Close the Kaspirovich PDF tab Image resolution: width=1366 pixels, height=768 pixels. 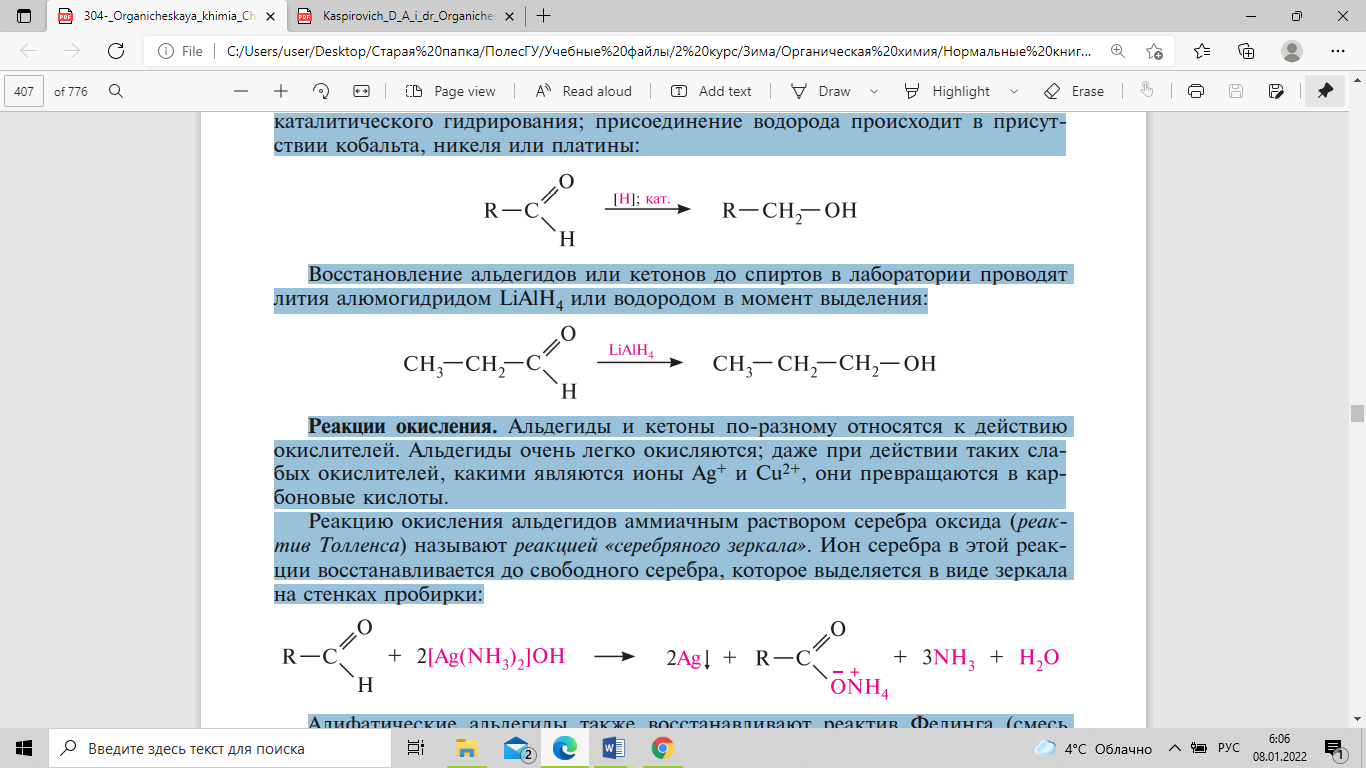point(509,16)
